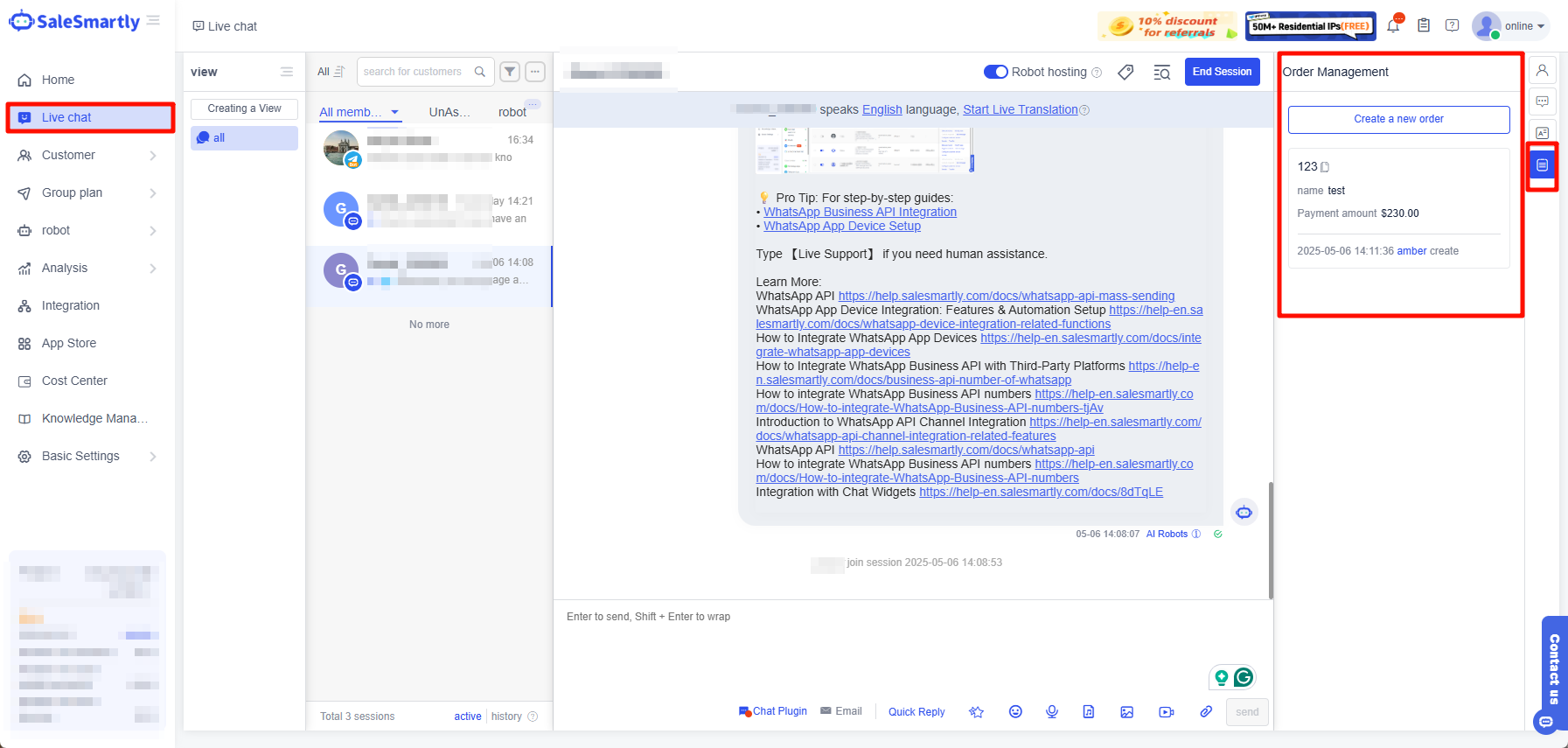Click the video attachment icon

(1166, 712)
